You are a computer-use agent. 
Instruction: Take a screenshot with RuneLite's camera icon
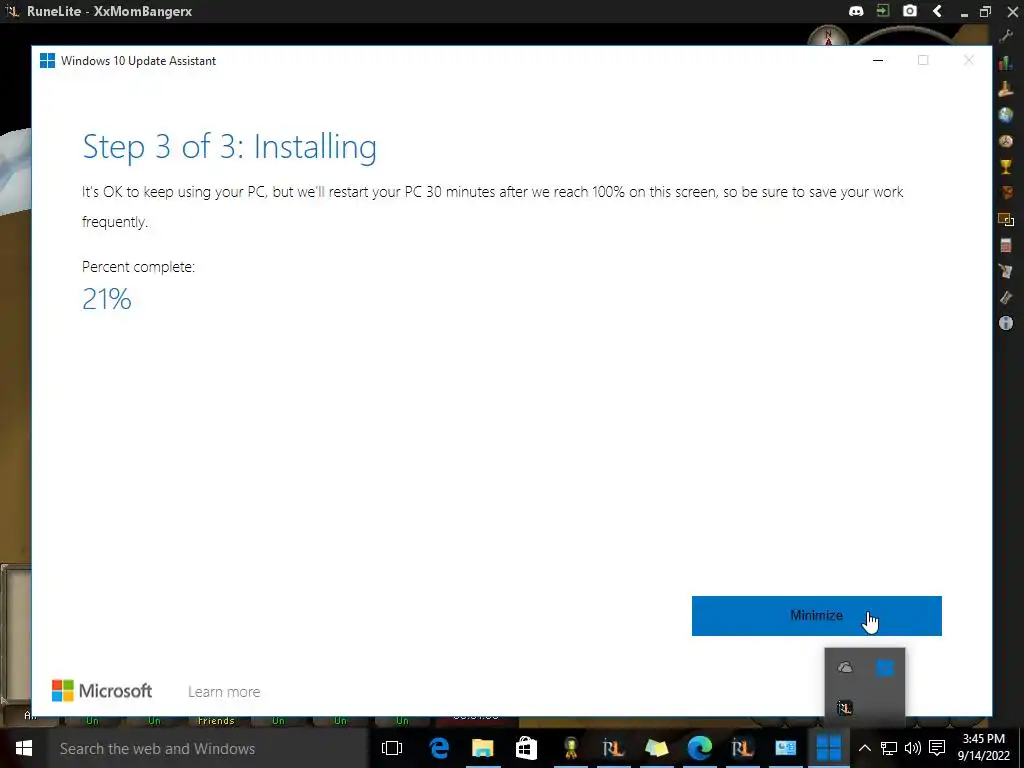[910, 11]
